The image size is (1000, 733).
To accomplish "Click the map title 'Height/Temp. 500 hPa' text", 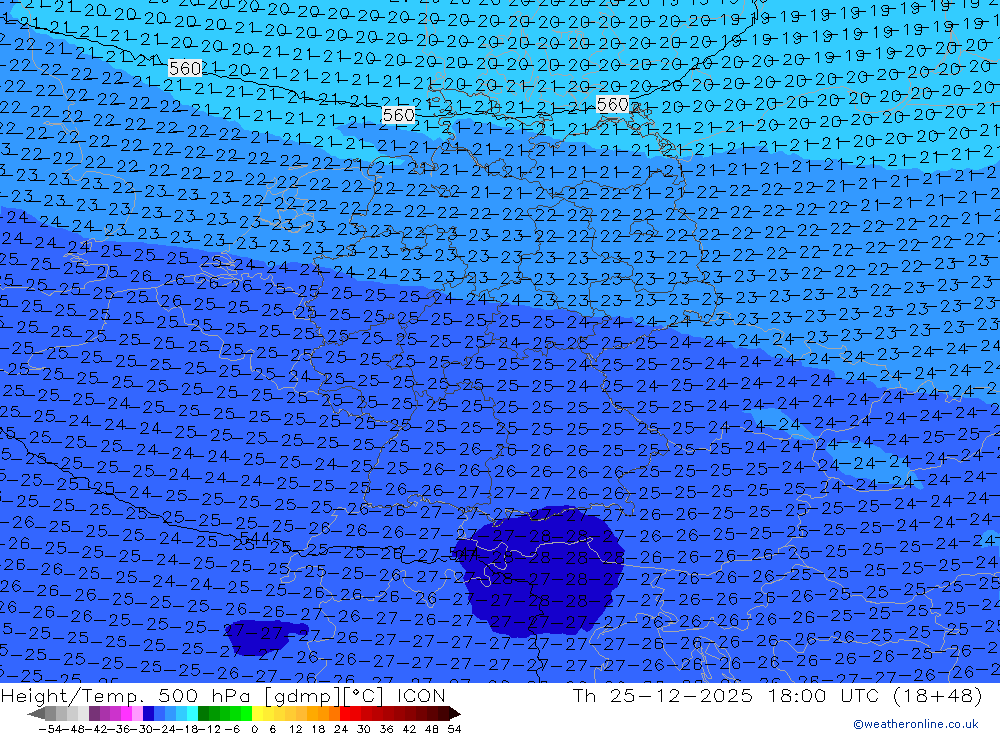I will click(x=128, y=695).
